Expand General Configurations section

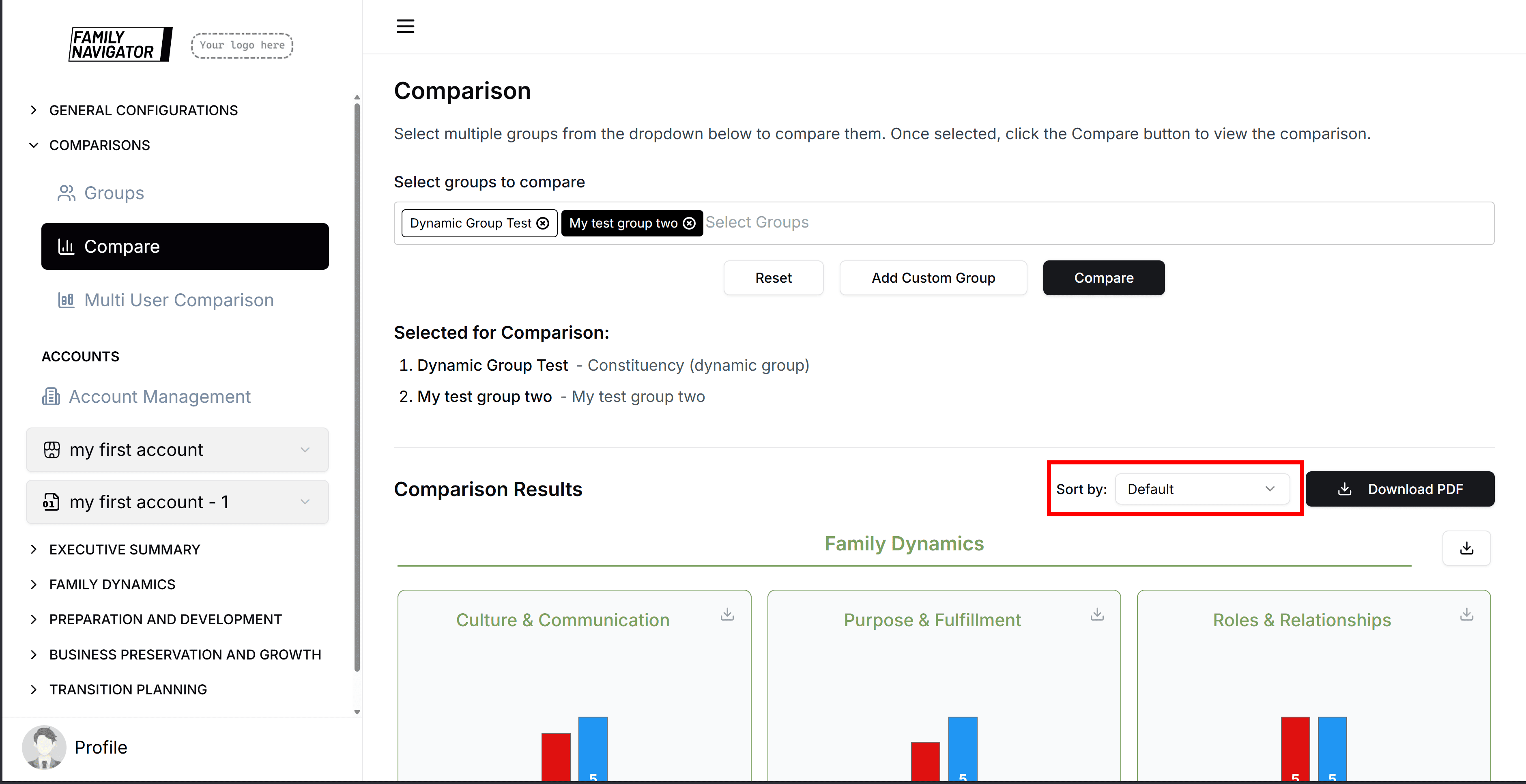coord(143,110)
